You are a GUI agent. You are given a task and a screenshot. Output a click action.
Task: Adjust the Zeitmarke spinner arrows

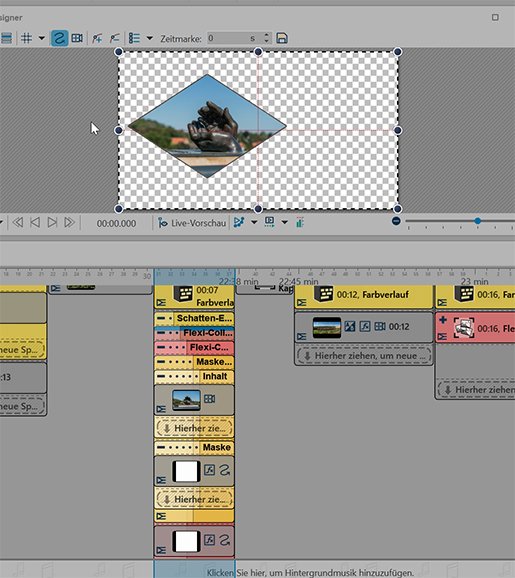pos(267,38)
